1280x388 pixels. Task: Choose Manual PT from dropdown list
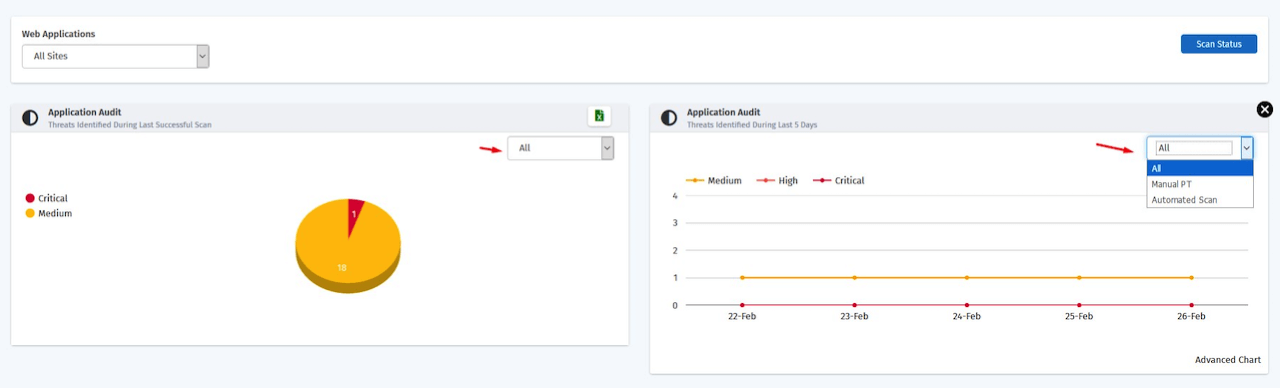[x=1200, y=184]
